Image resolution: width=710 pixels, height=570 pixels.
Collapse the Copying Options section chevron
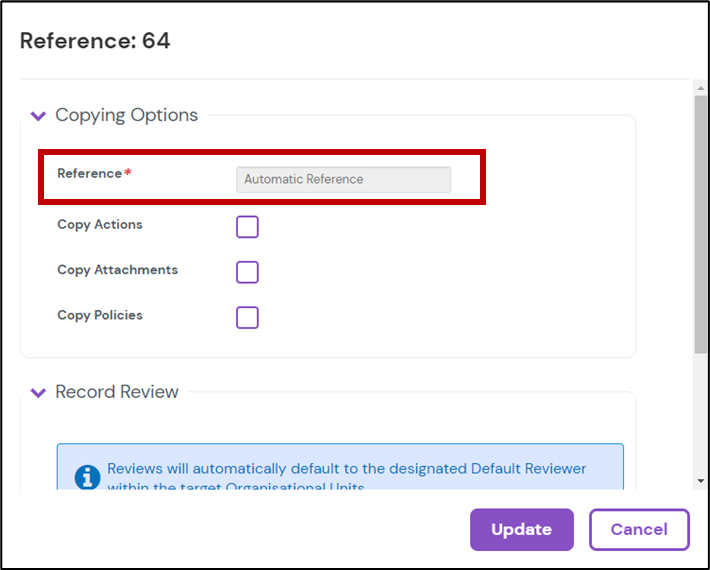coord(38,116)
